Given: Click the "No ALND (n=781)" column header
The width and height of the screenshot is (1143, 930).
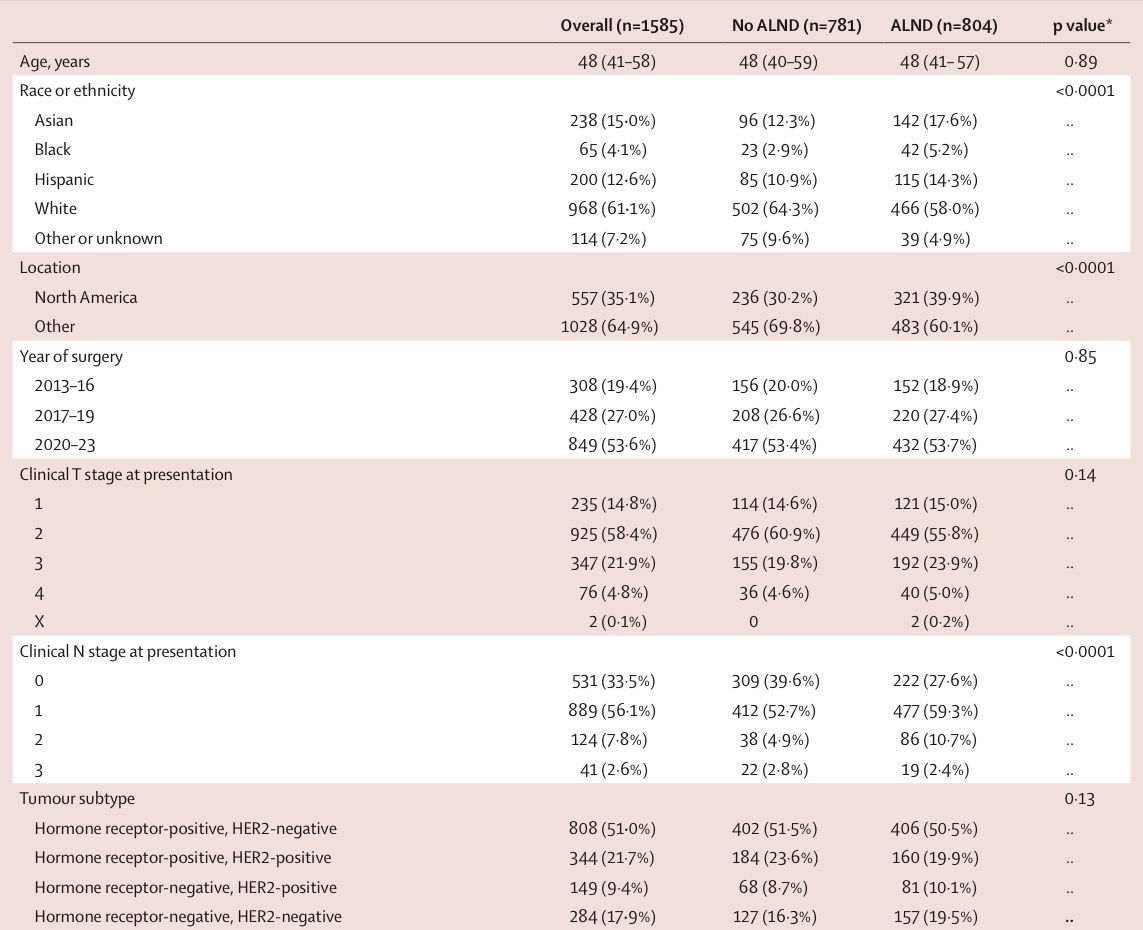Looking at the screenshot, I should click(x=796, y=26).
